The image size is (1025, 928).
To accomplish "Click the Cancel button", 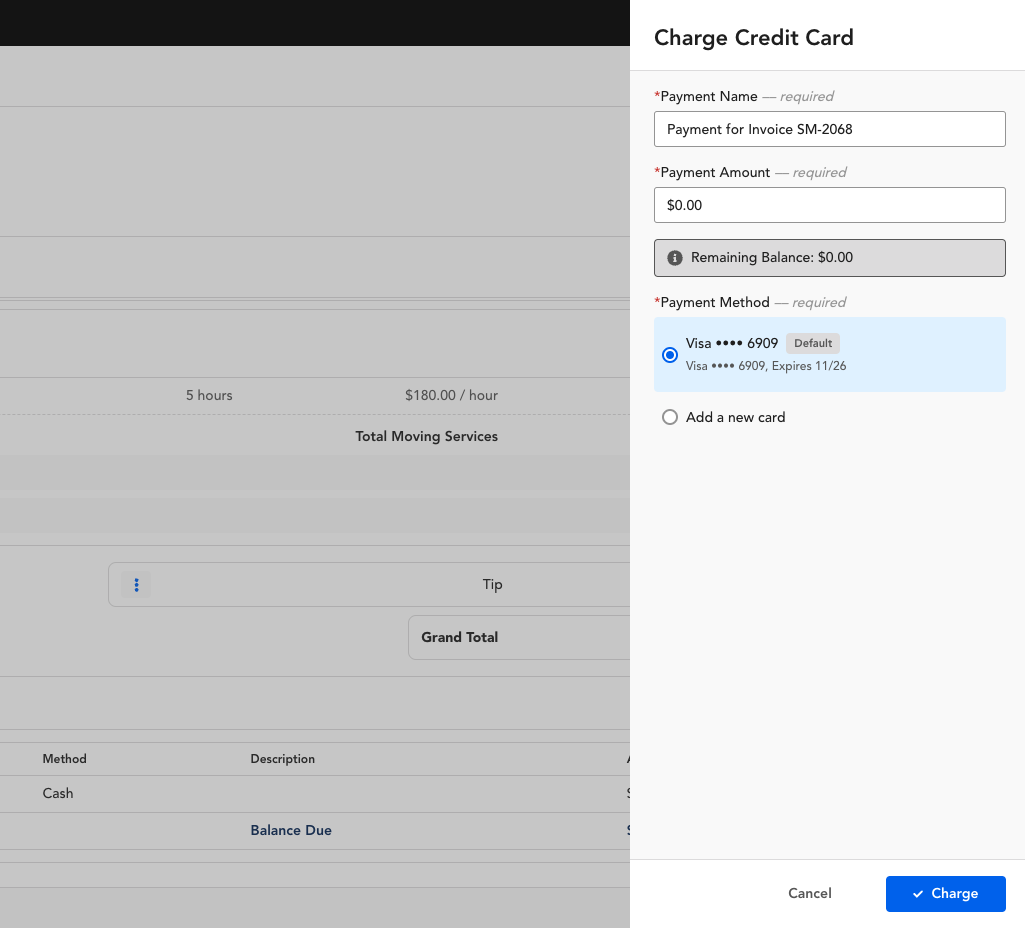I will tap(809, 893).
